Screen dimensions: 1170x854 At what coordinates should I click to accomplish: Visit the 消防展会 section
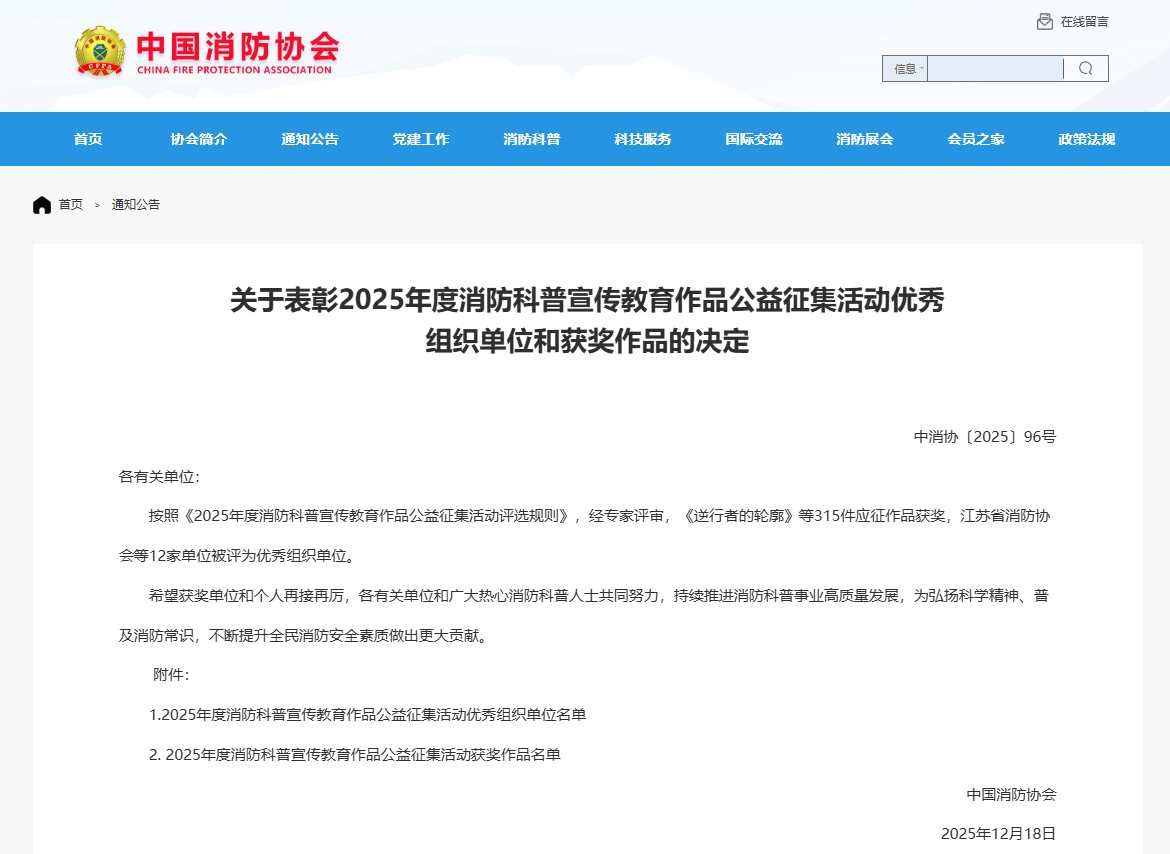[865, 139]
